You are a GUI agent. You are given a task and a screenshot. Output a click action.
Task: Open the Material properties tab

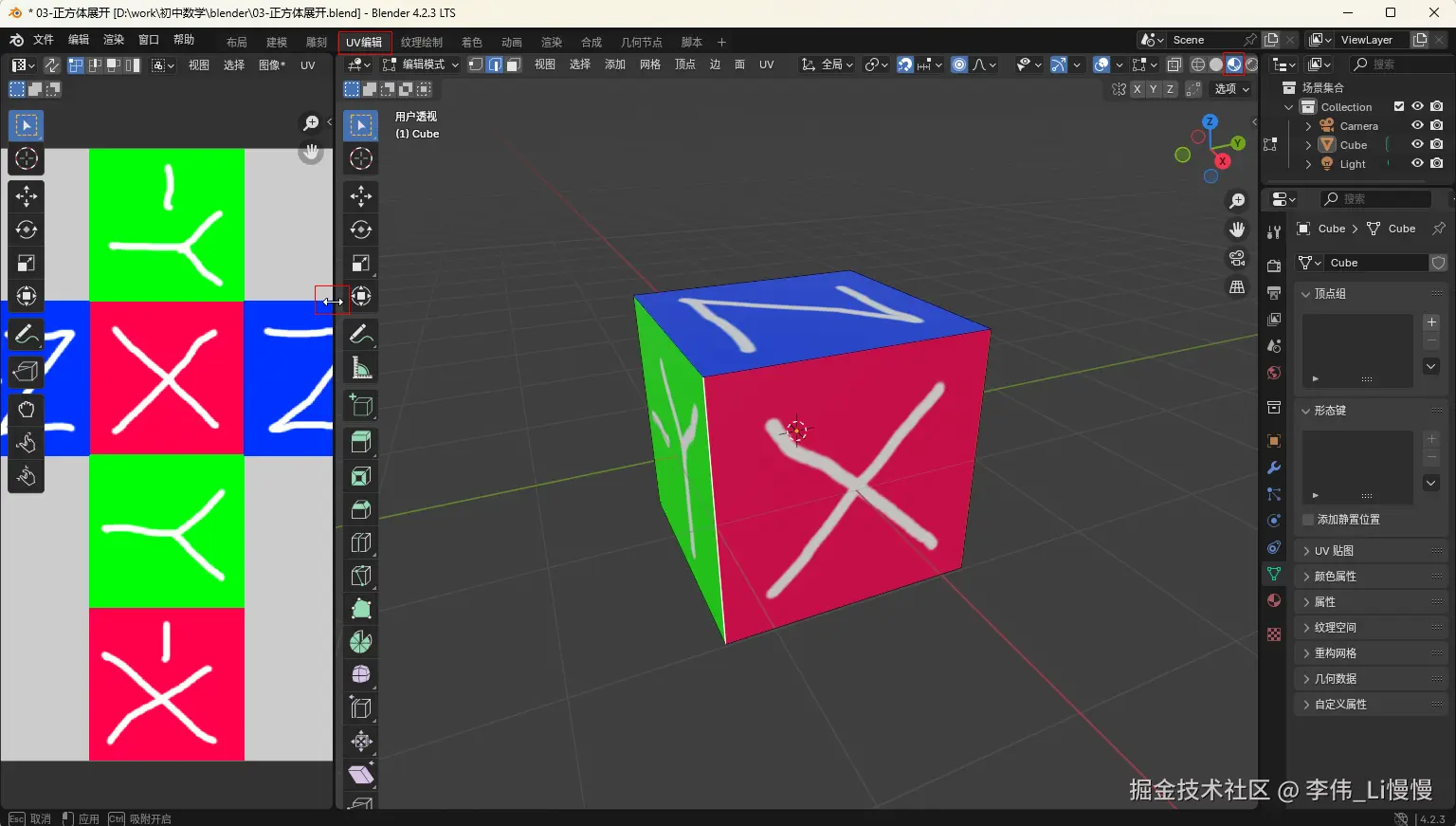click(x=1274, y=600)
